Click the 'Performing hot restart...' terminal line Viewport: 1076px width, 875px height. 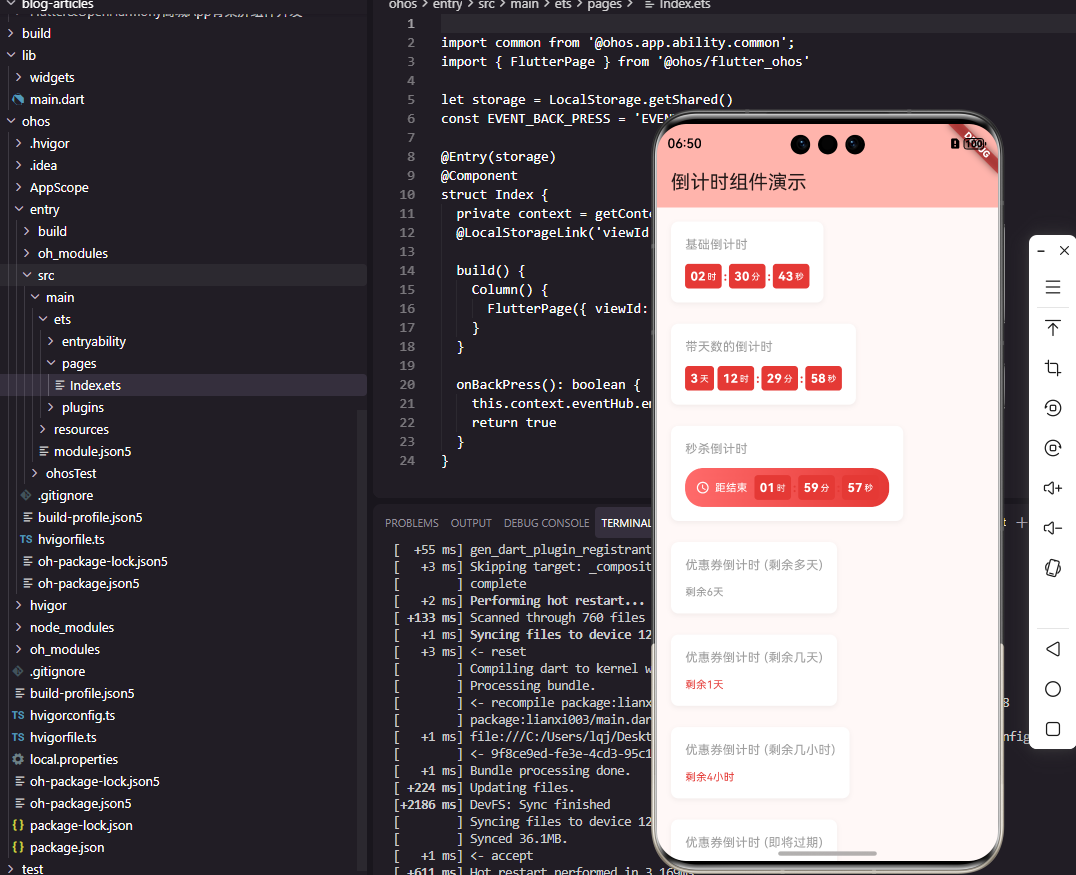(557, 600)
